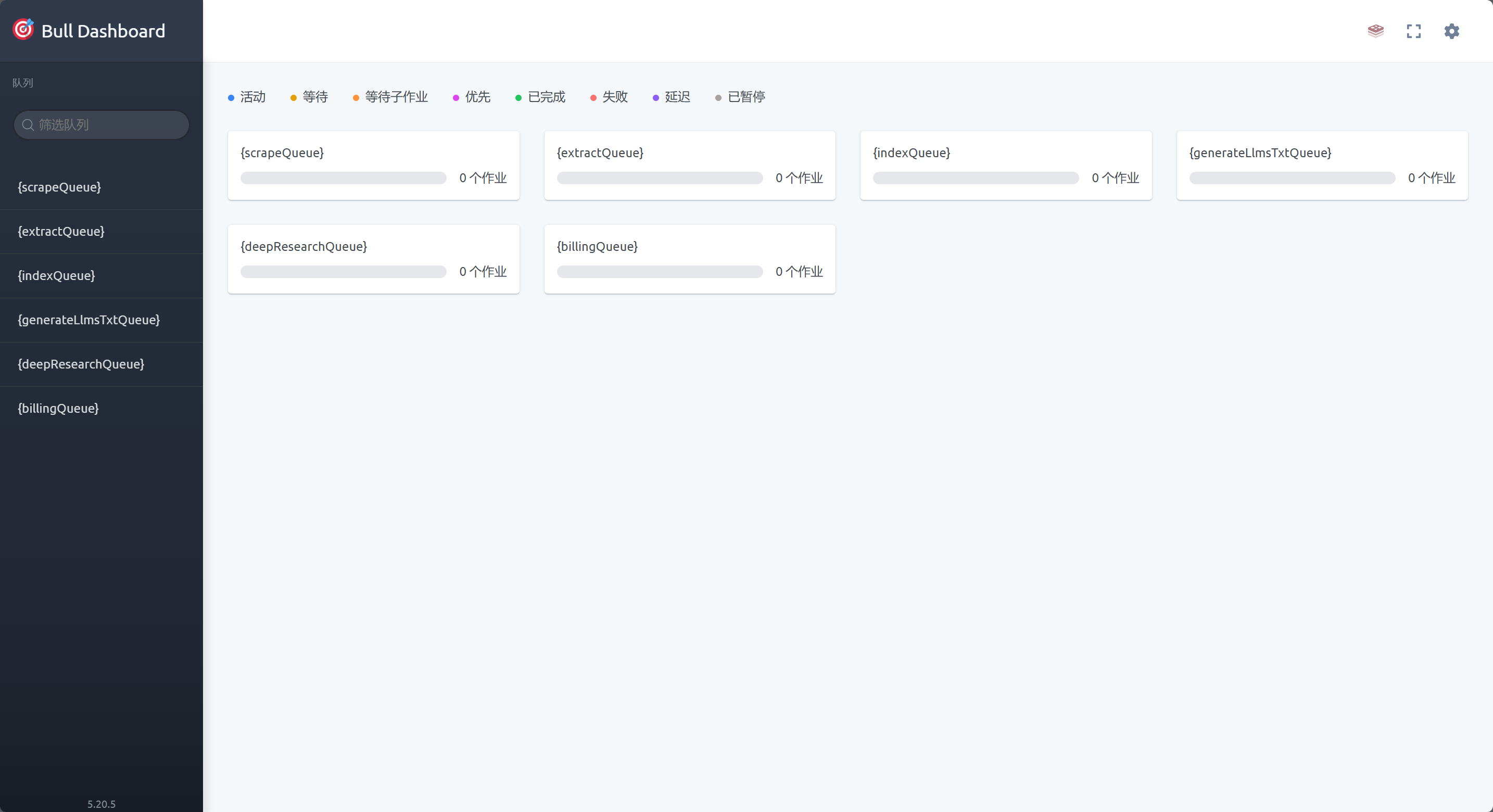Click the {deepResearchQueue} card progress bar
Screen dimensions: 1493x812
pyautogui.click(x=343, y=271)
